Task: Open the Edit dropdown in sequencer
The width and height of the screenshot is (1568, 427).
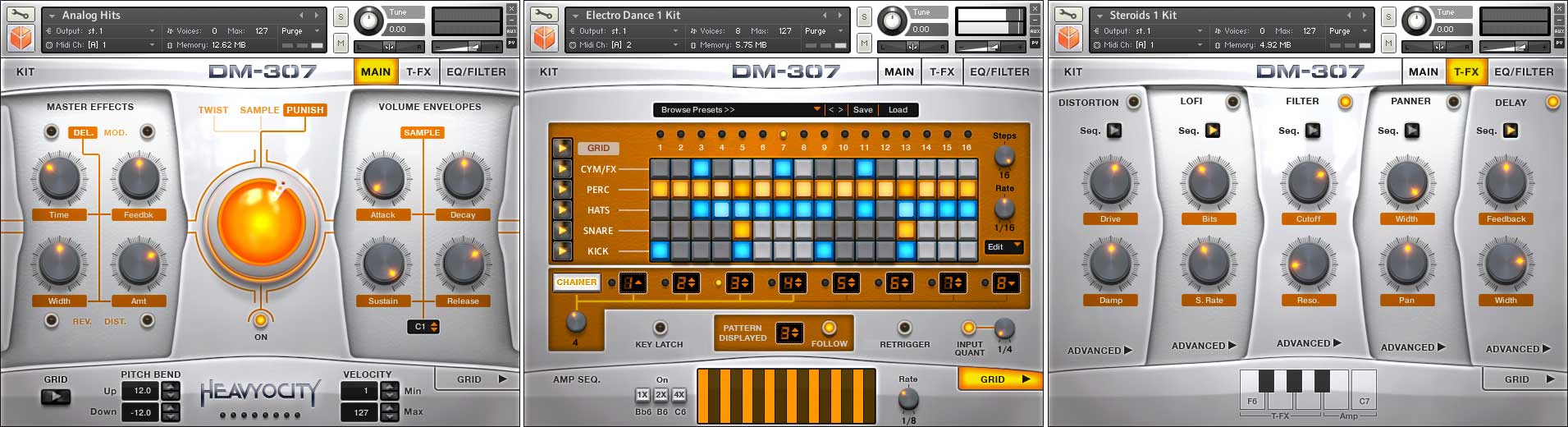Action: (x=1003, y=246)
